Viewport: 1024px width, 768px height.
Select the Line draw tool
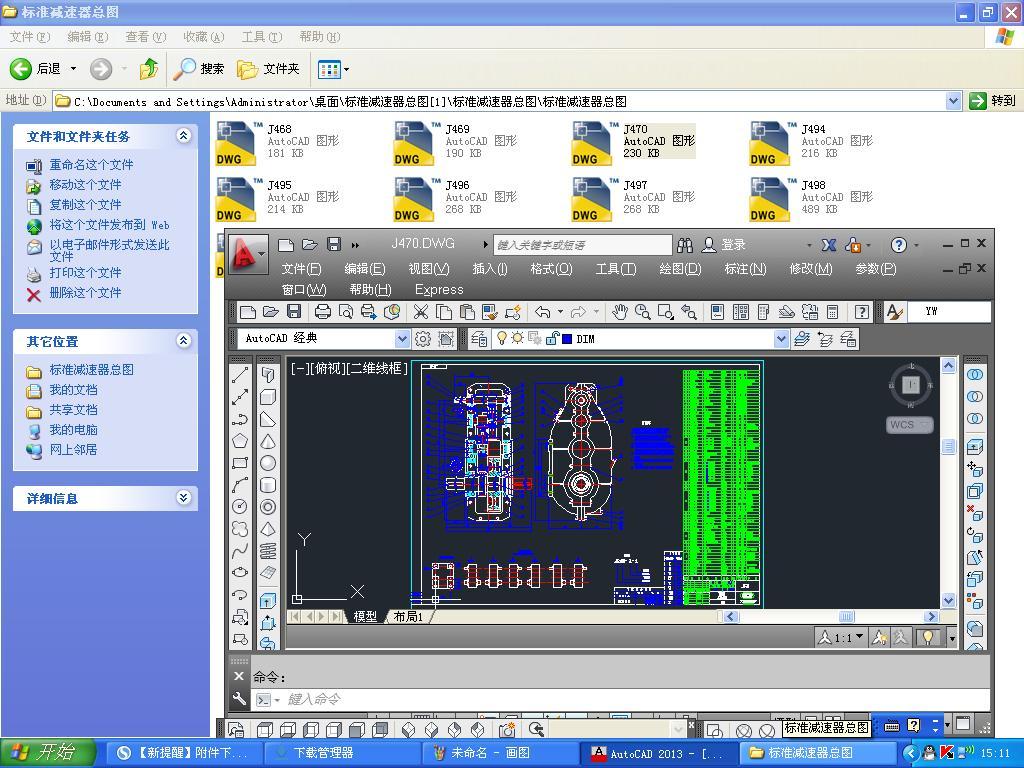pos(240,375)
